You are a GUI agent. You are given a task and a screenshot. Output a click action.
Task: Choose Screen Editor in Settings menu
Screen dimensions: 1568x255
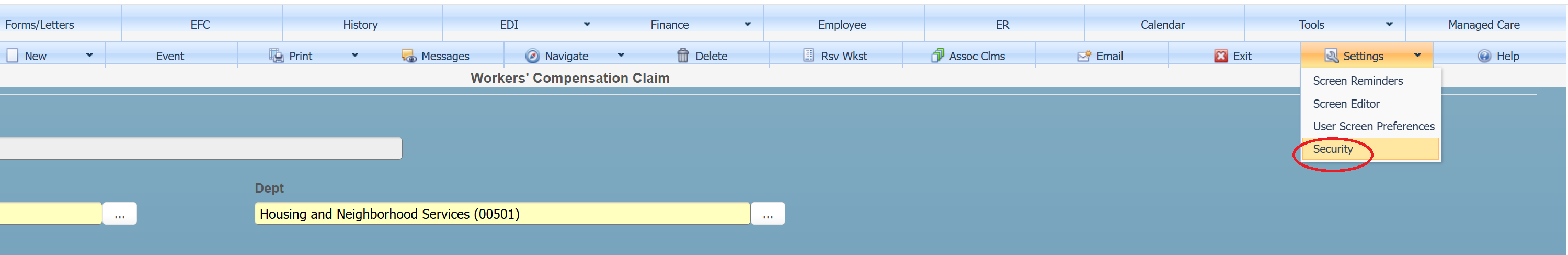(x=1346, y=104)
